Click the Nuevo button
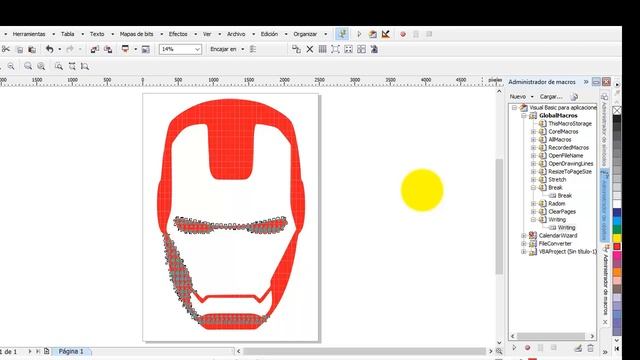The image size is (640, 360). pyautogui.click(x=518, y=97)
